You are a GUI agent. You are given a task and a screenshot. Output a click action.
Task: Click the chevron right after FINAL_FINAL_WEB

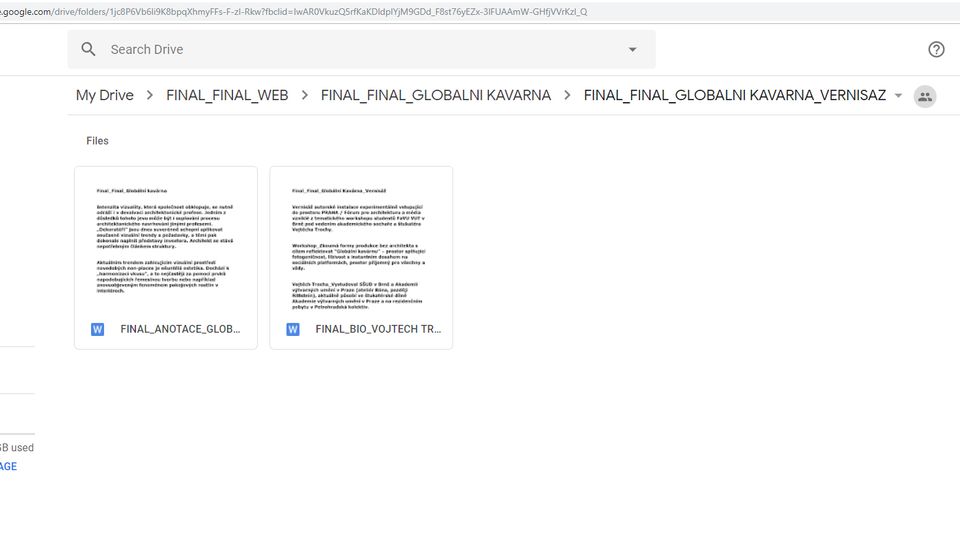click(x=304, y=96)
